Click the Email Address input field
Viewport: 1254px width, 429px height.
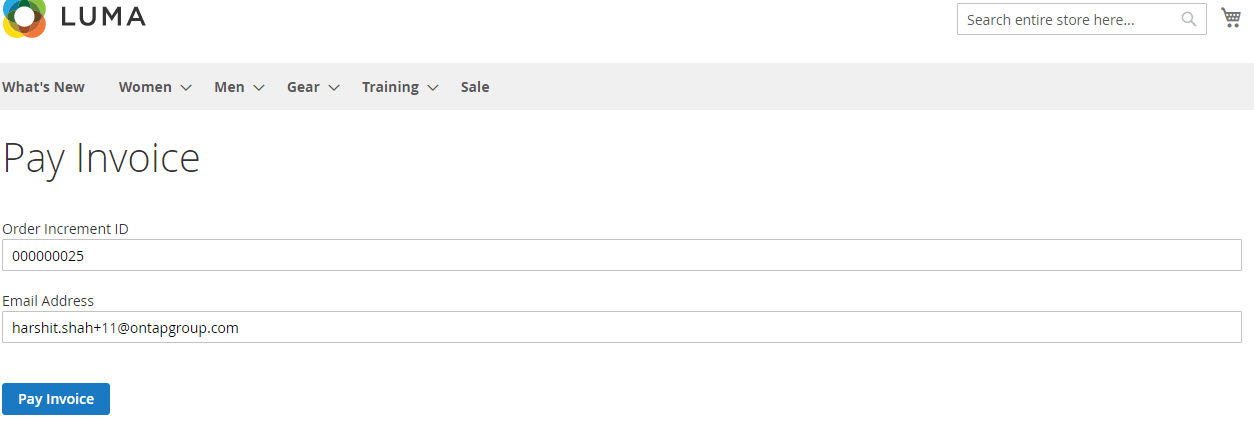click(622, 327)
